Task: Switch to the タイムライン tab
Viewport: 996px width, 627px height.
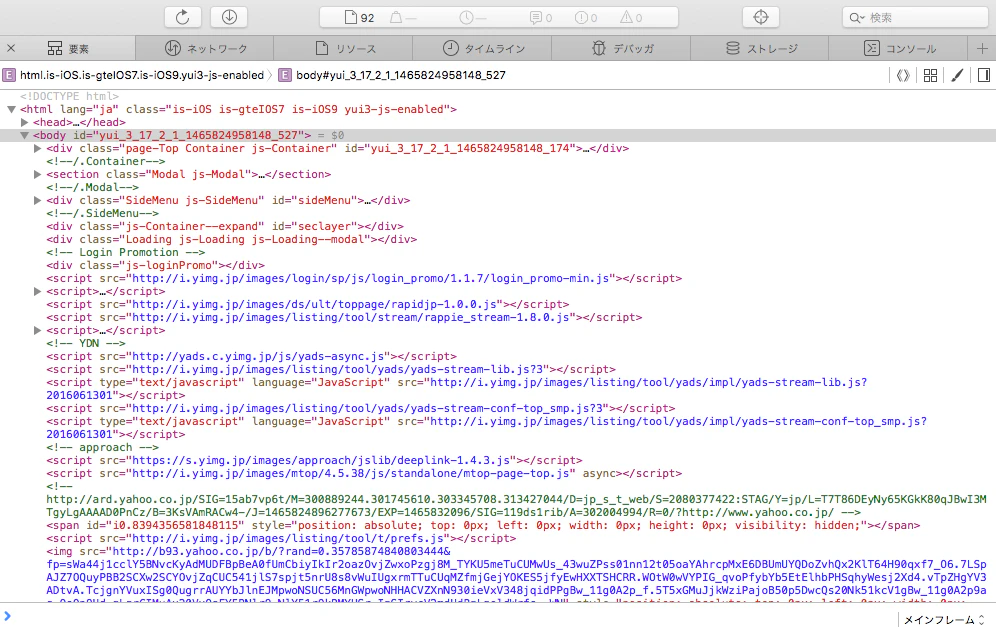Action: pyautogui.click(x=483, y=48)
